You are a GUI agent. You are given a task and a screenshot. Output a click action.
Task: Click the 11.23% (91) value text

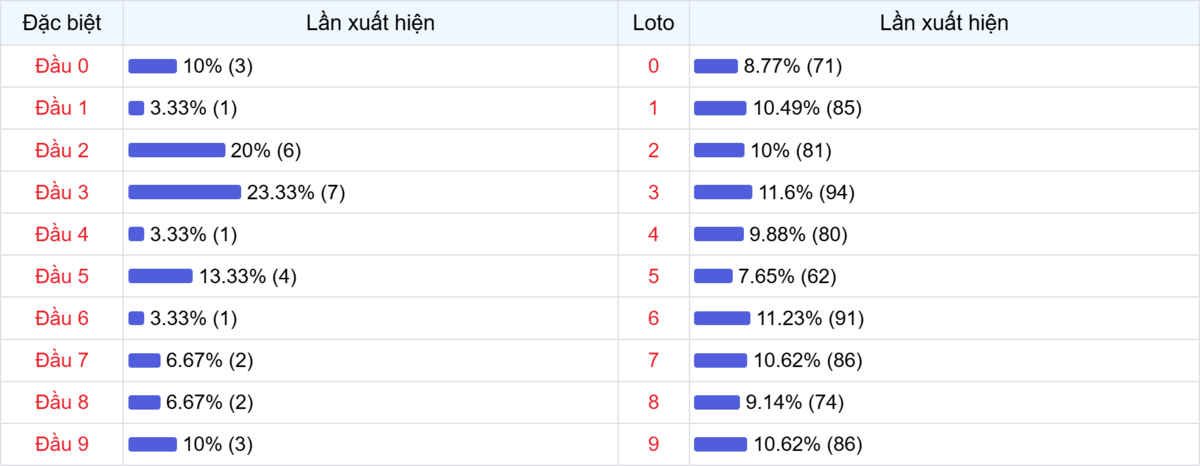(x=810, y=318)
